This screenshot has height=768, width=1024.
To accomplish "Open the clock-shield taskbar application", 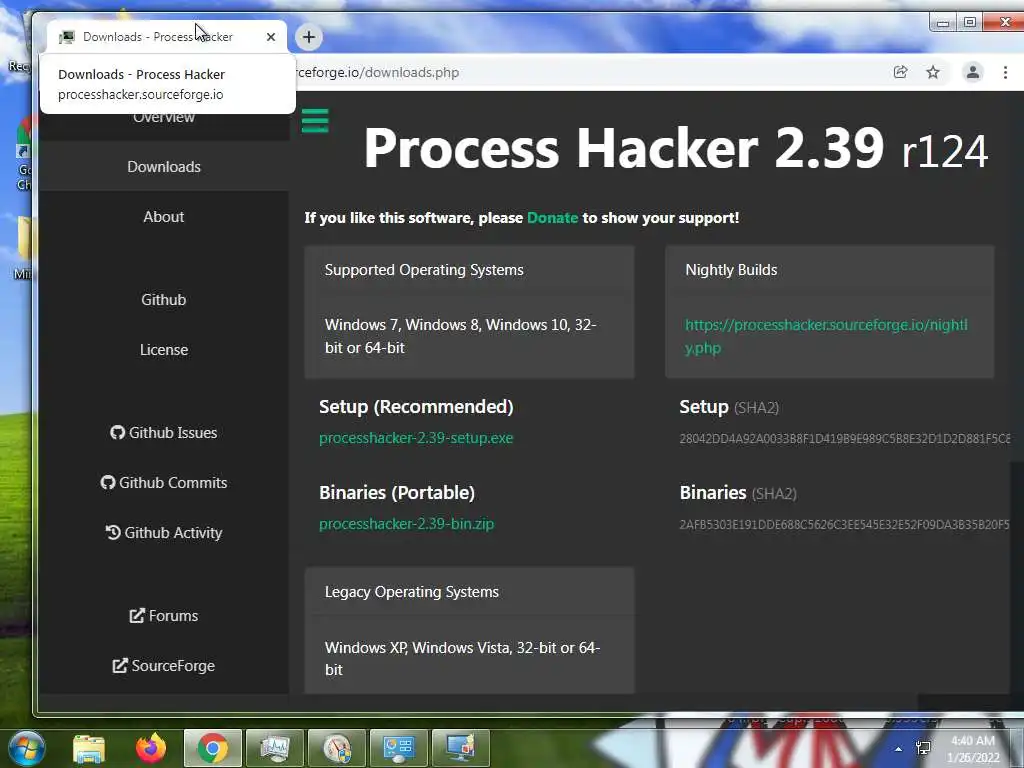I will (x=337, y=748).
